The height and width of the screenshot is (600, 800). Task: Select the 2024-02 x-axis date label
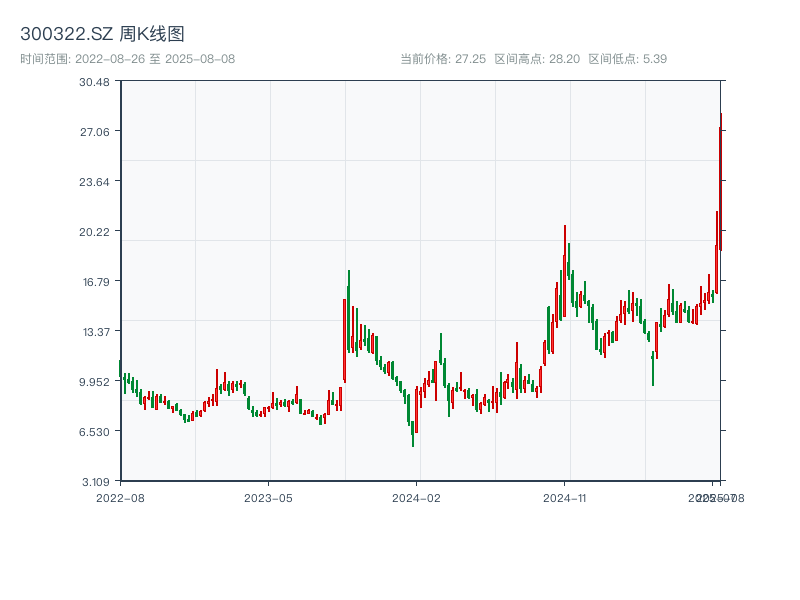(x=416, y=497)
